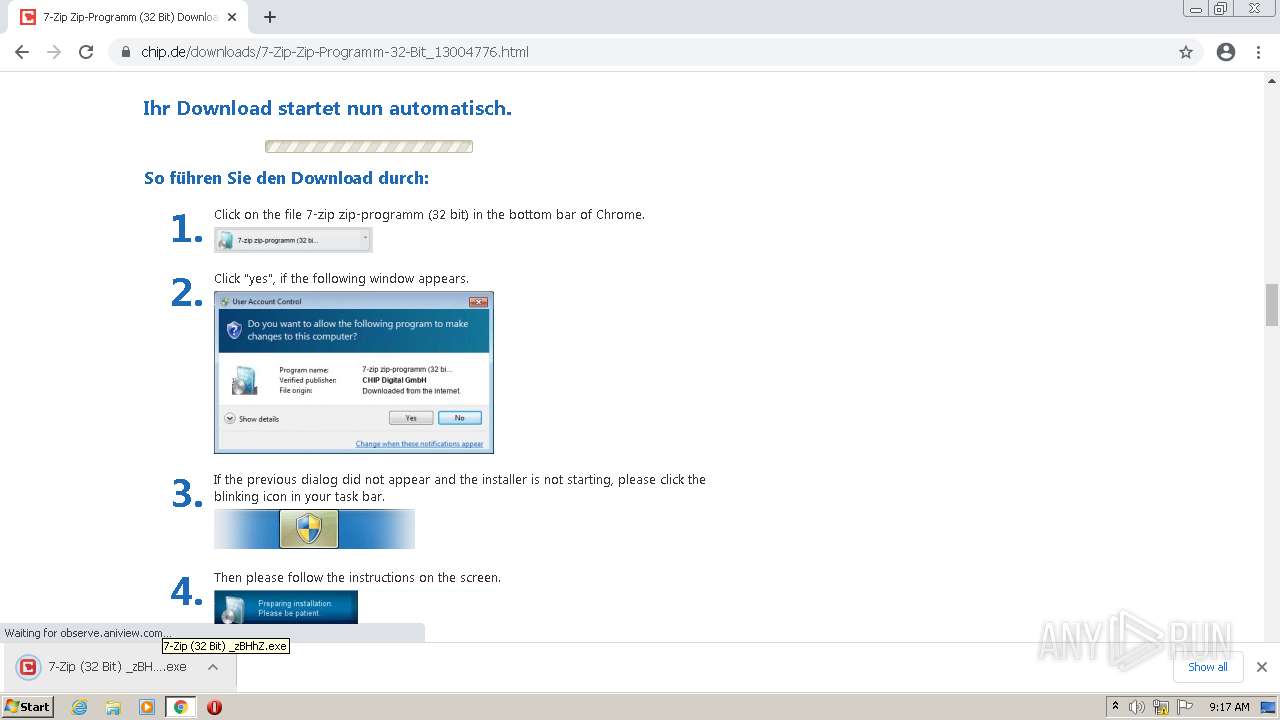Click the page vertical scrollbar thumb
Viewport: 1280px width, 720px height.
(1271, 305)
